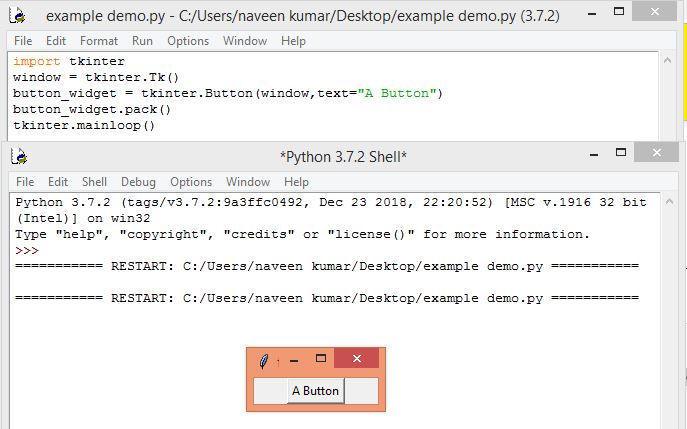The height and width of the screenshot is (429, 687).
Task: Close the example demo.py editor window
Action: tap(654, 12)
